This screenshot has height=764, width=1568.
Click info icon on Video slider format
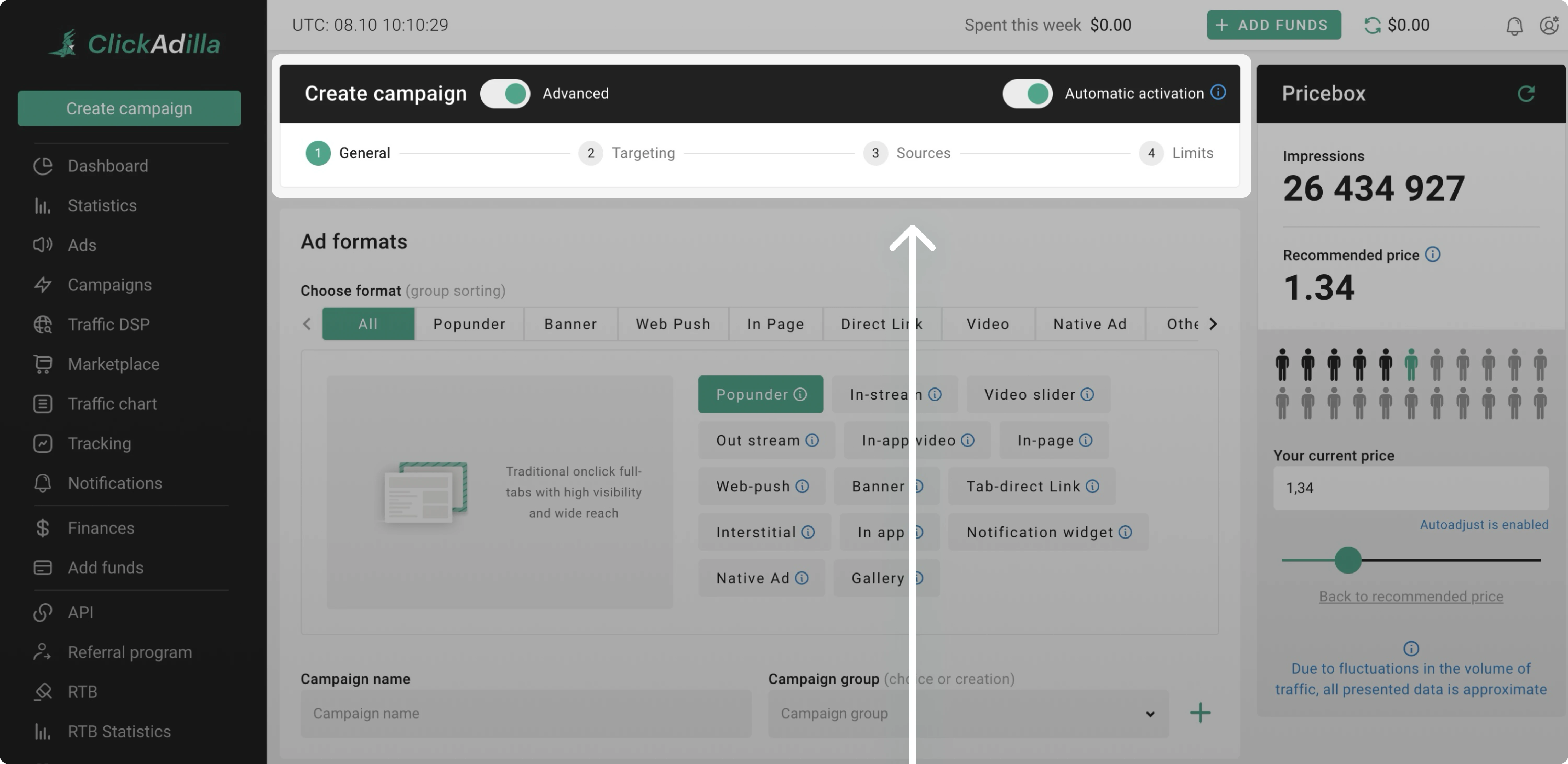[x=1087, y=395]
